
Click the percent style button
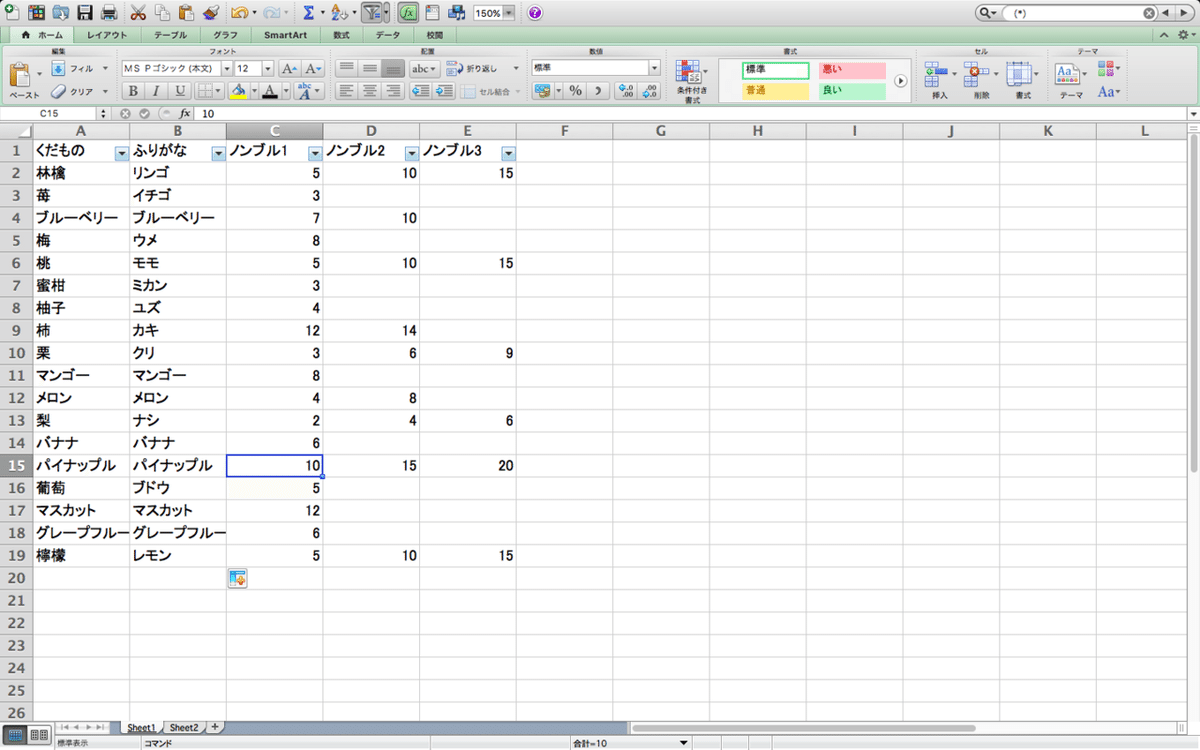[575, 91]
